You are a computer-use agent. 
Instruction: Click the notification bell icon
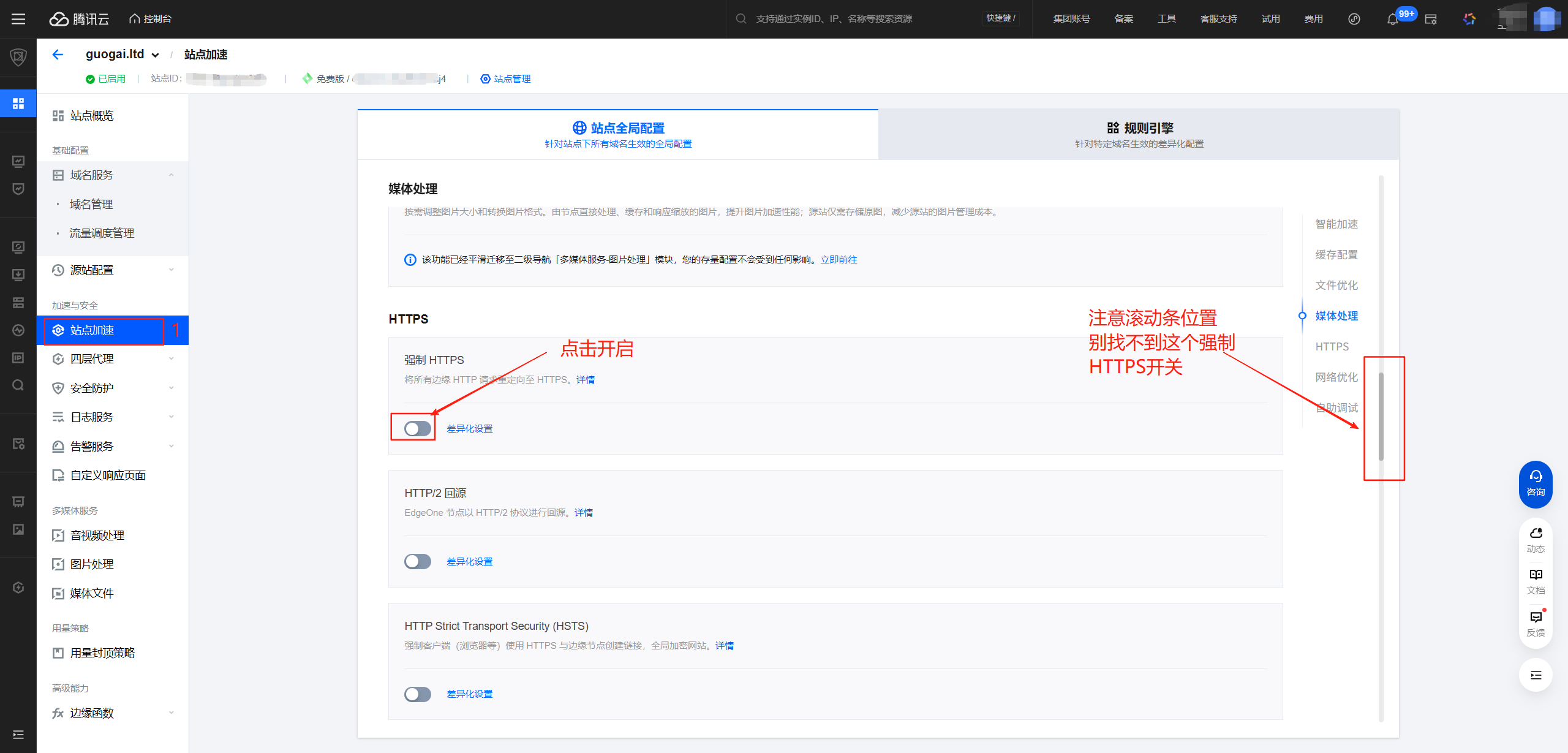1392,19
